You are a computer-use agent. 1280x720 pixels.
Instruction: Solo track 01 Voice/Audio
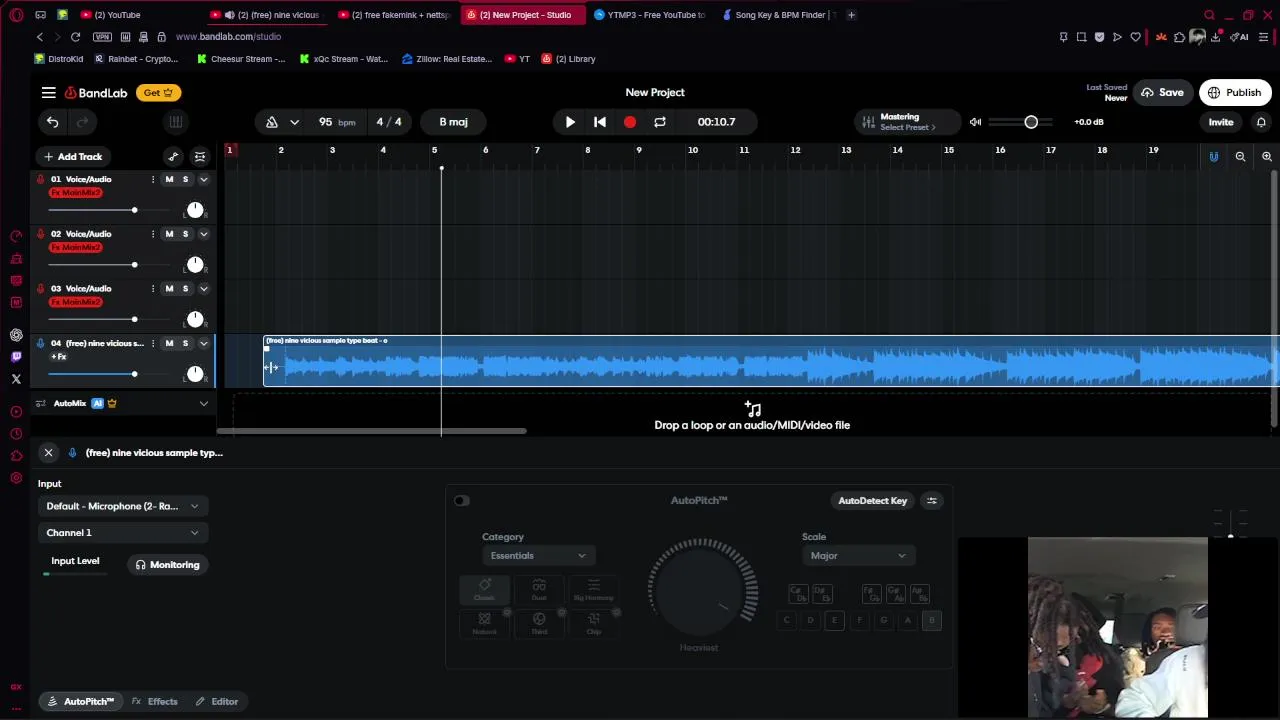point(185,179)
